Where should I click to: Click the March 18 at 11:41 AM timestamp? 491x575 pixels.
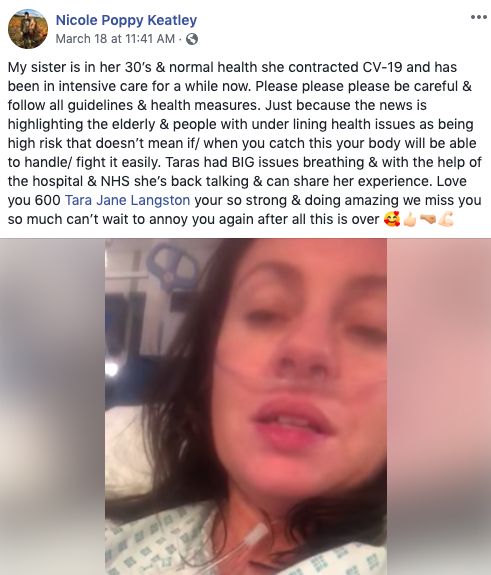click(x=115, y=39)
